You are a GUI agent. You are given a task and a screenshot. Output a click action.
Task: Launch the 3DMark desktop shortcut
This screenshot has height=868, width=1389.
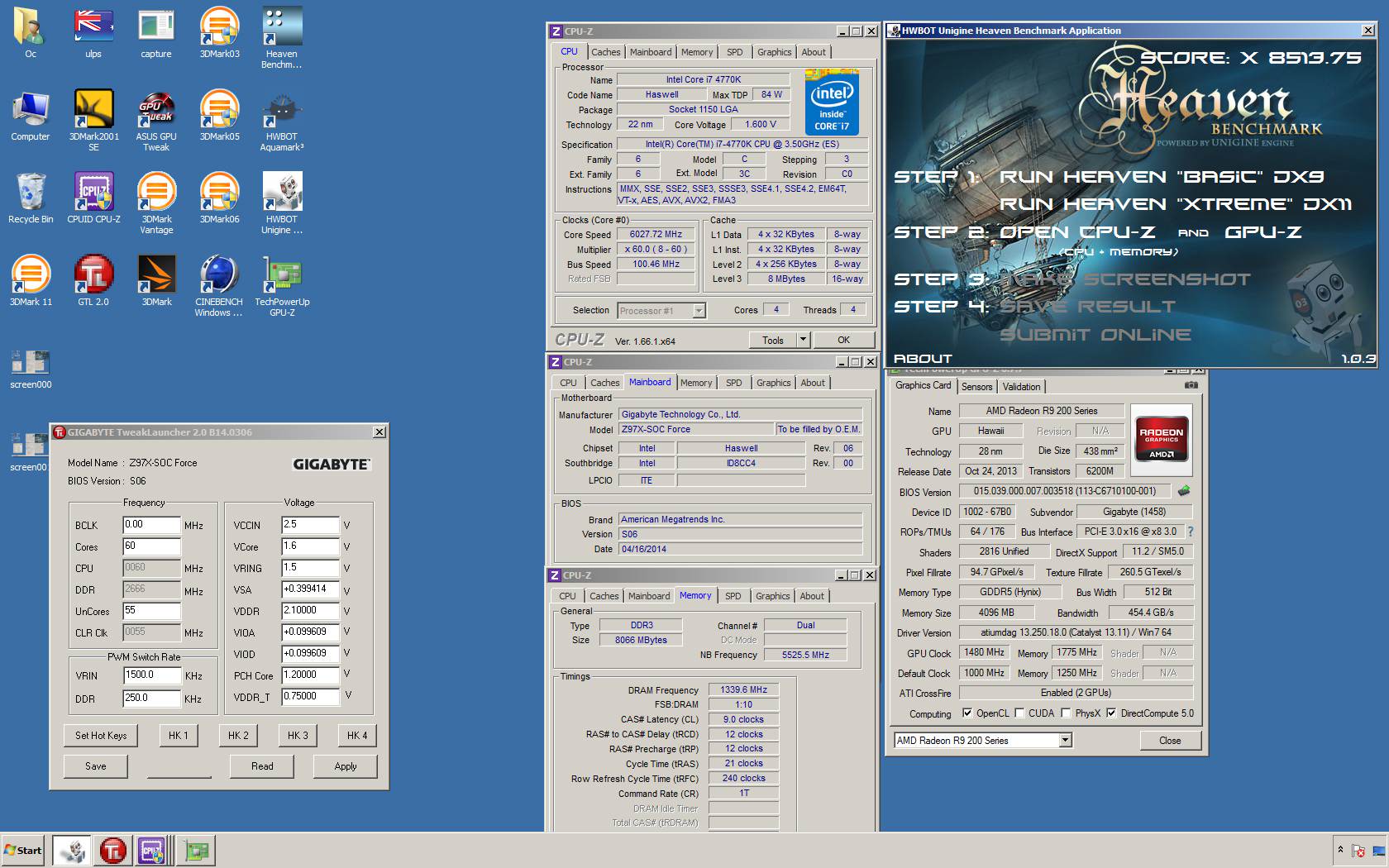point(156,281)
